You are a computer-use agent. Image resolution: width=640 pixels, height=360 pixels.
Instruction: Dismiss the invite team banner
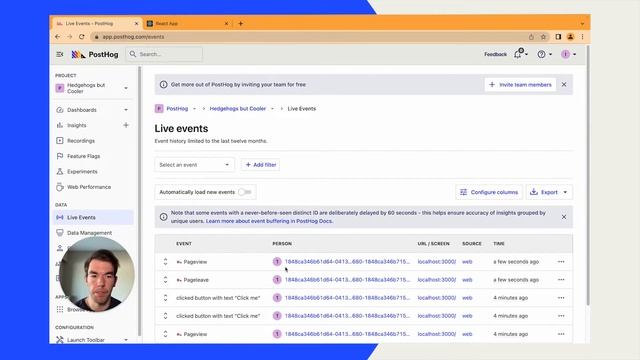tap(564, 84)
